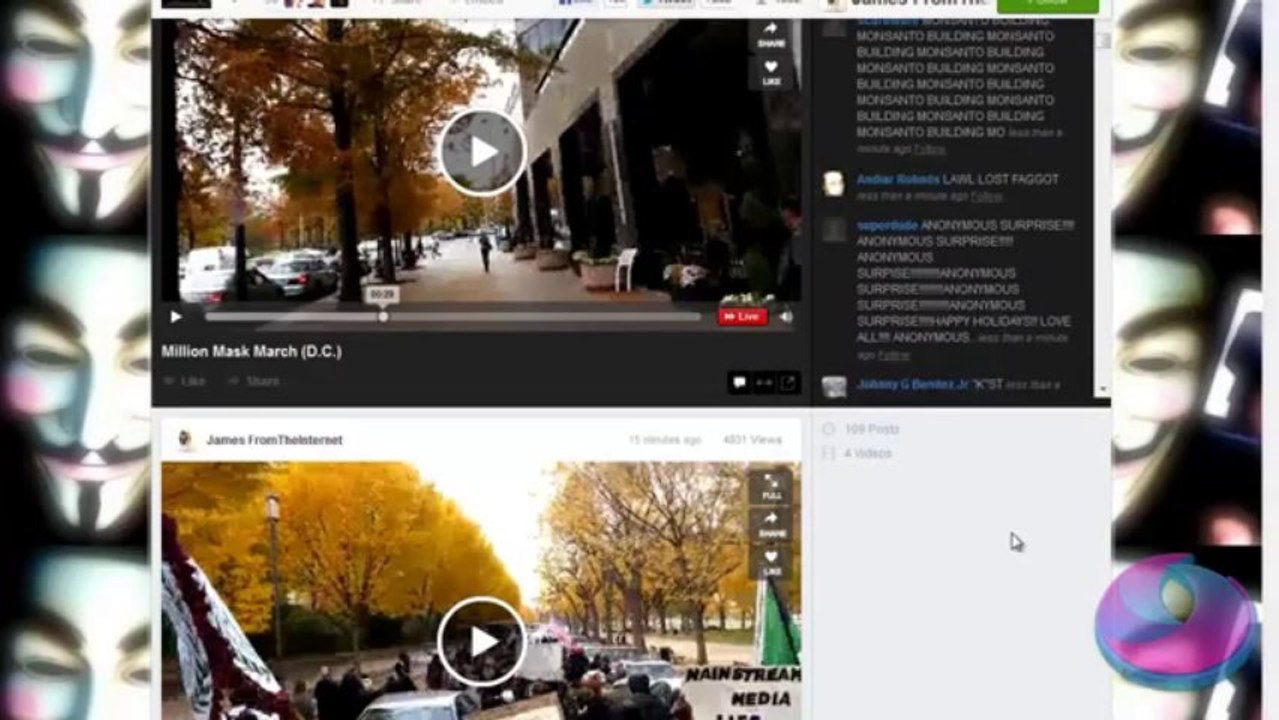Screen dimensions: 1279x720
Task: Click the small play button in the control bar
Action: click(176, 317)
